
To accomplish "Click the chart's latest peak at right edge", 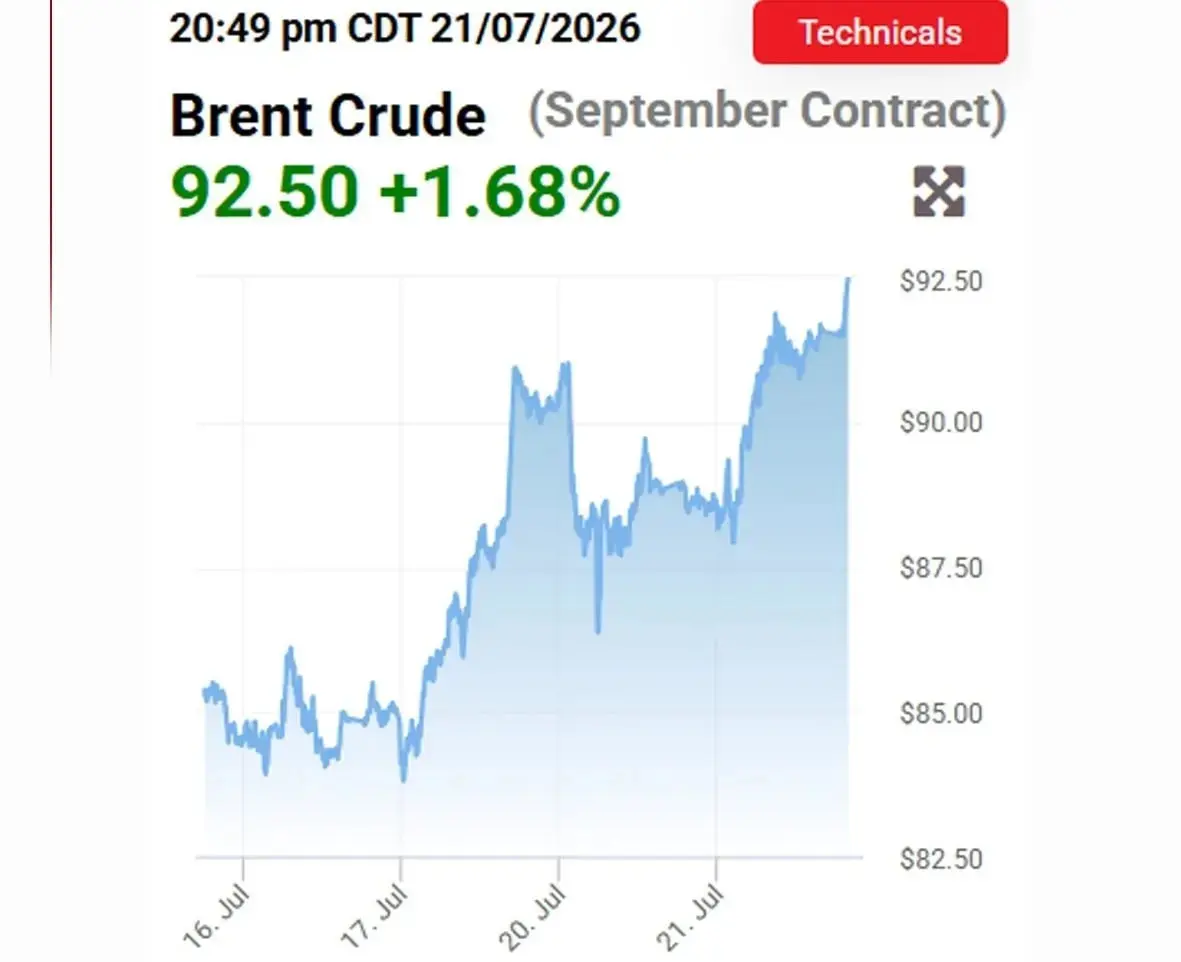I will [x=848, y=280].
